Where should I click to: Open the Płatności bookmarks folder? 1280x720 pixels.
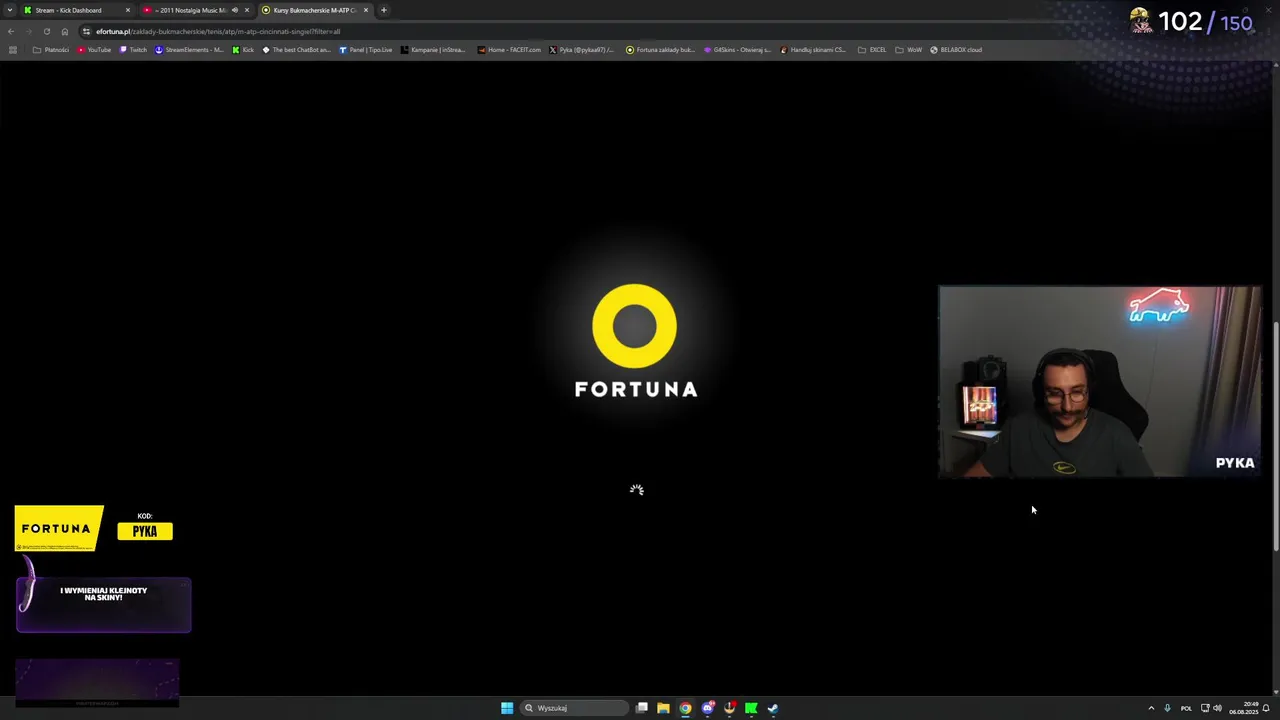click(51, 50)
